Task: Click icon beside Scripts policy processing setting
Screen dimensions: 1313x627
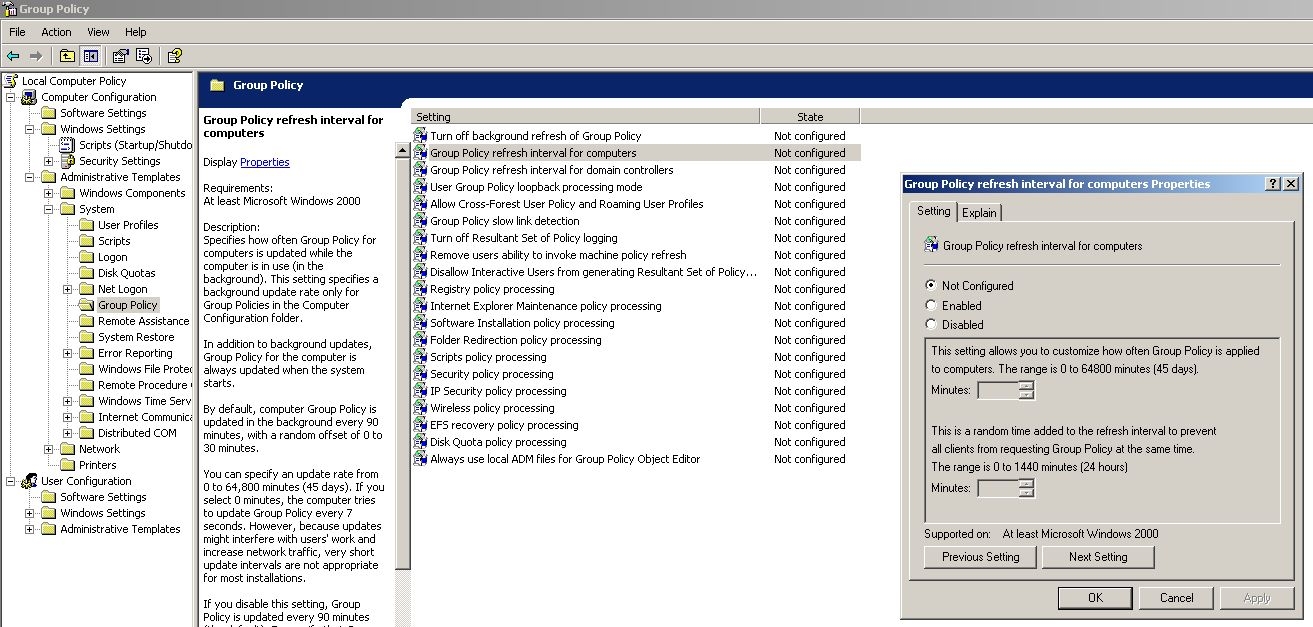Action: tap(421, 357)
